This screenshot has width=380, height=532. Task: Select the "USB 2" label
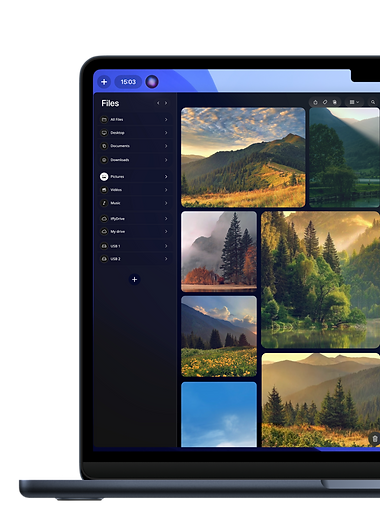click(x=115, y=259)
